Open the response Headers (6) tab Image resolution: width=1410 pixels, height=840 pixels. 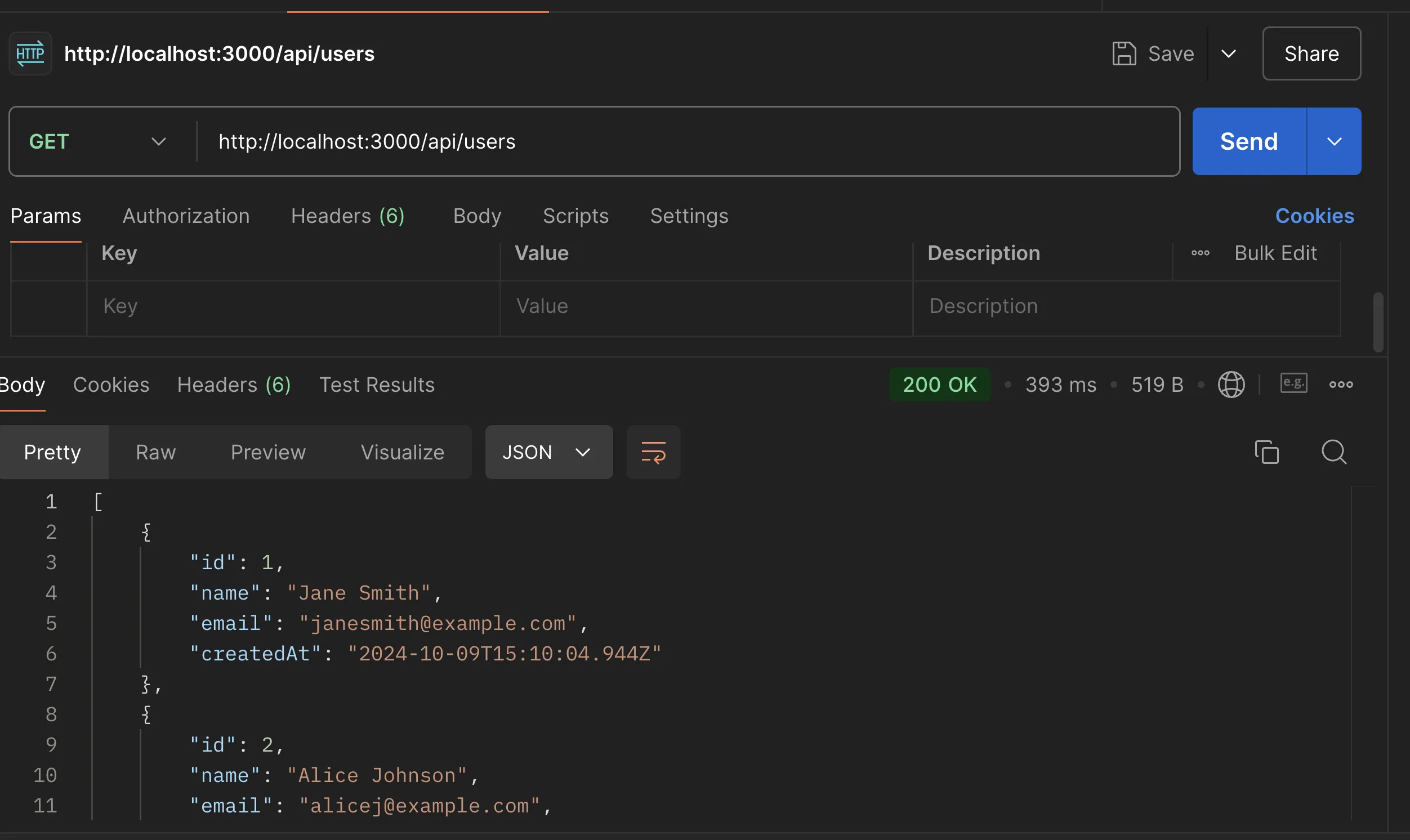pos(234,386)
